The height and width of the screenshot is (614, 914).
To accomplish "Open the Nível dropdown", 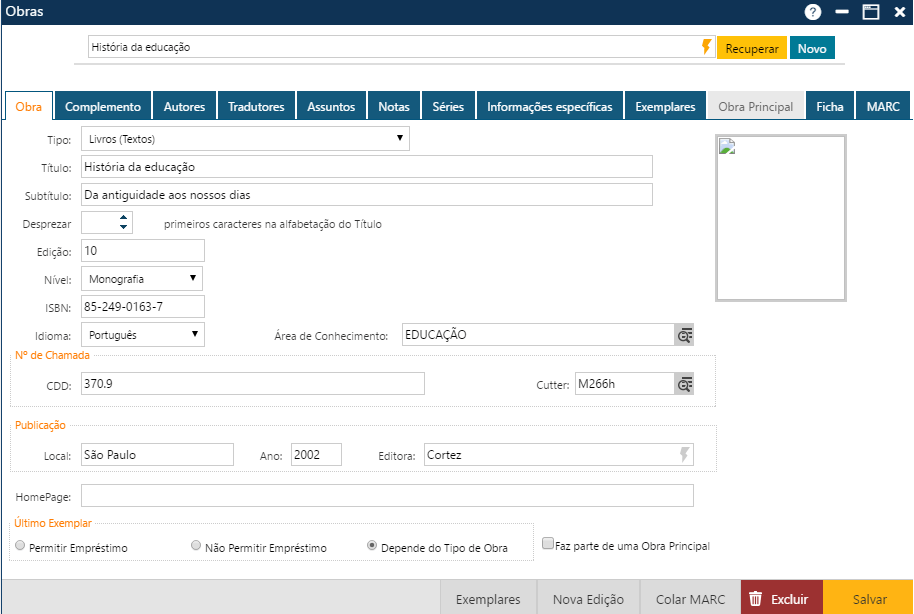I will (141, 279).
